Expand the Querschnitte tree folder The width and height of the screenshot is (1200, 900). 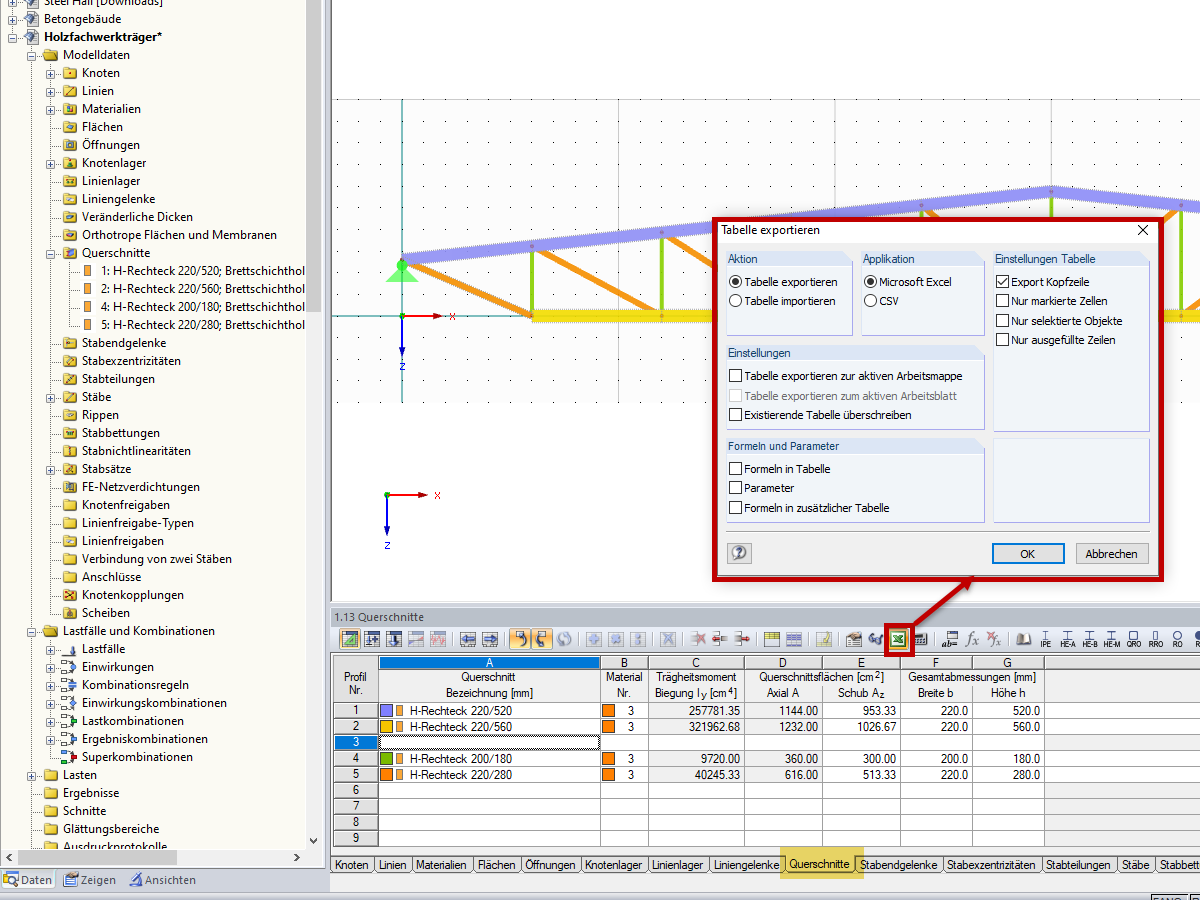tap(48, 252)
